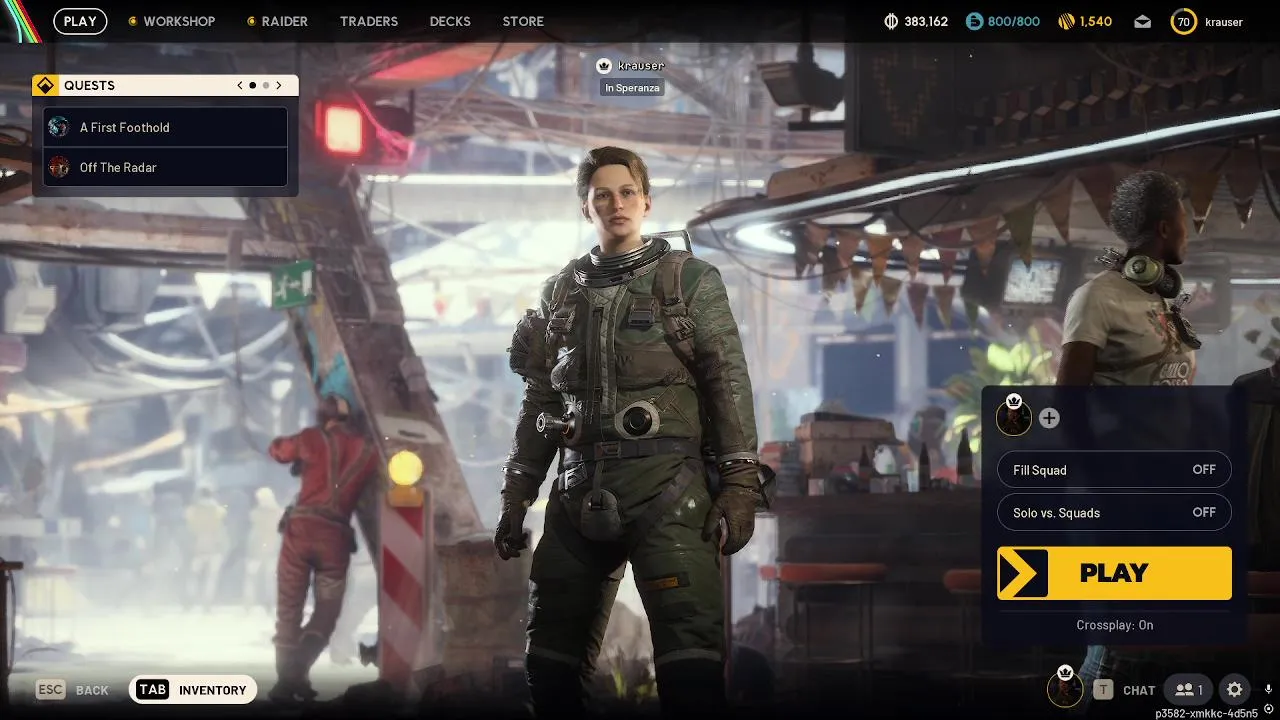This screenshot has height=720, width=1280.
Task: Click the icon for Off The Radar quest
Action: click(x=60, y=167)
